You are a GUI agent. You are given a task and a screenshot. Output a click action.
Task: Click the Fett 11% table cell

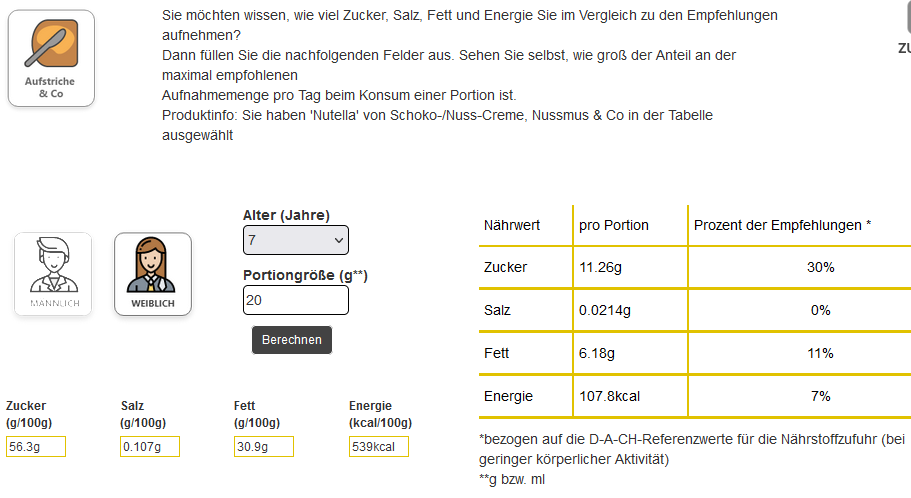coord(821,353)
